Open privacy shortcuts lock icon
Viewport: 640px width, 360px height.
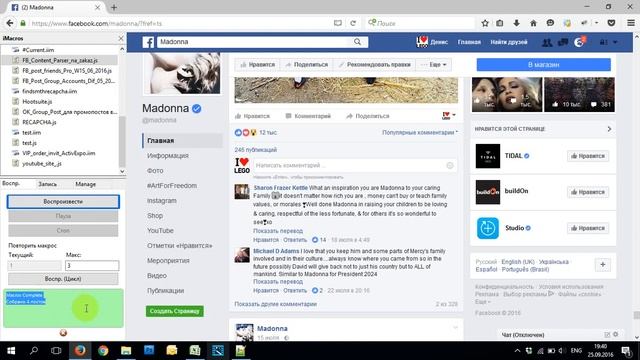coord(603,42)
